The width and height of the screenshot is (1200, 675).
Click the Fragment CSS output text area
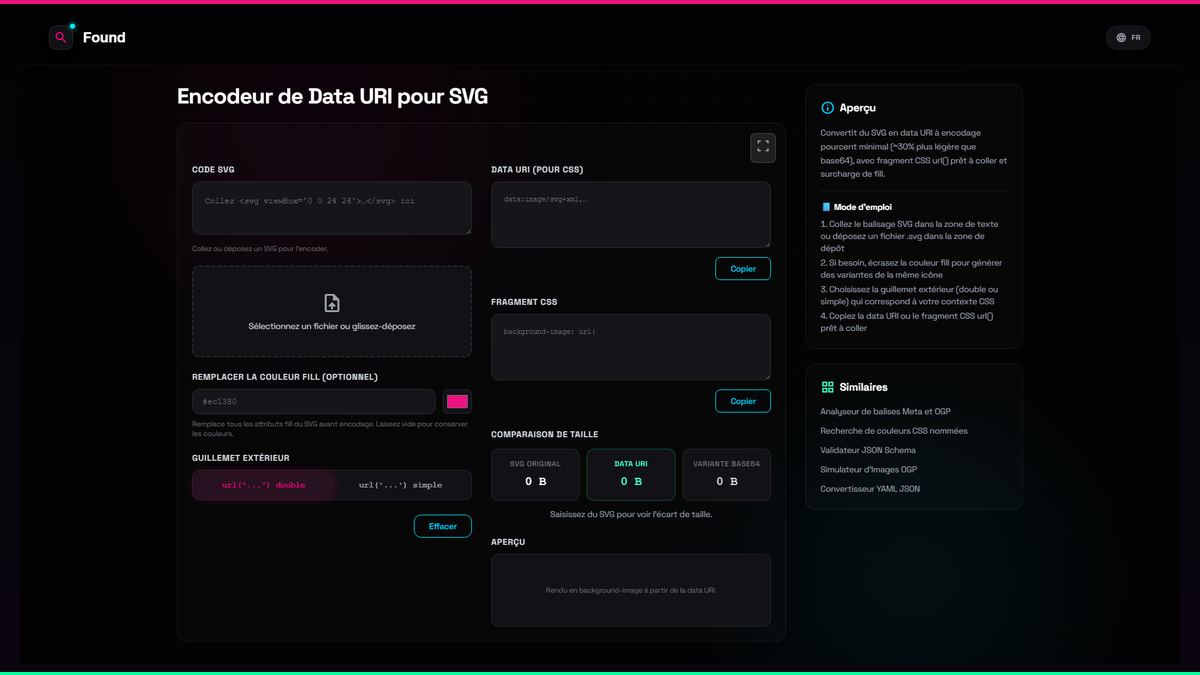631,347
